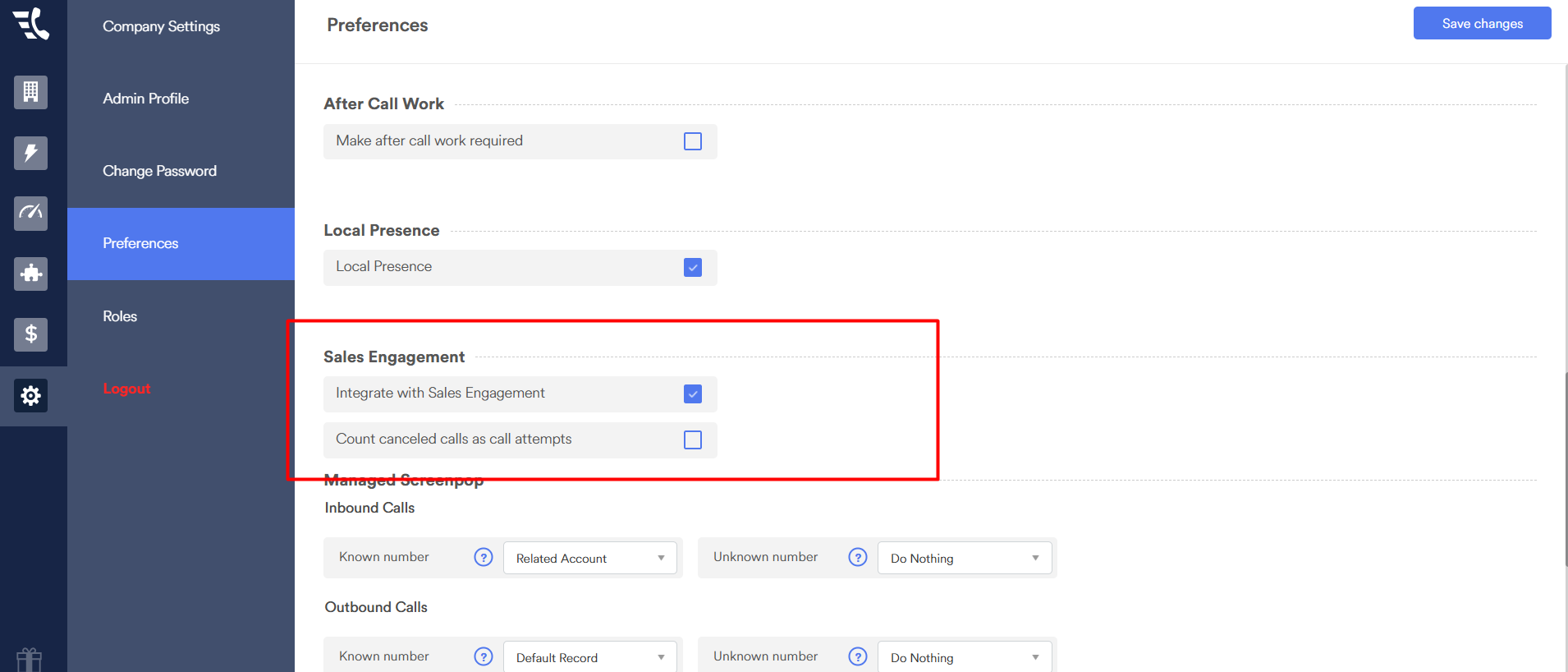Screen dimensions: 1568x672
Task: Open the dollar sign billing icon
Action: click(30, 334)
